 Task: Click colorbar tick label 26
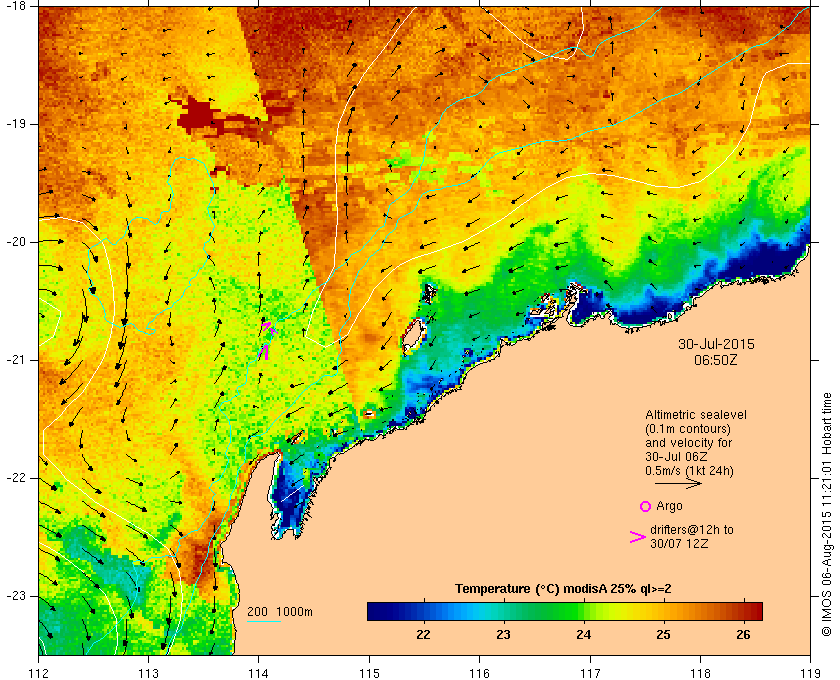(x=743, y=635)
